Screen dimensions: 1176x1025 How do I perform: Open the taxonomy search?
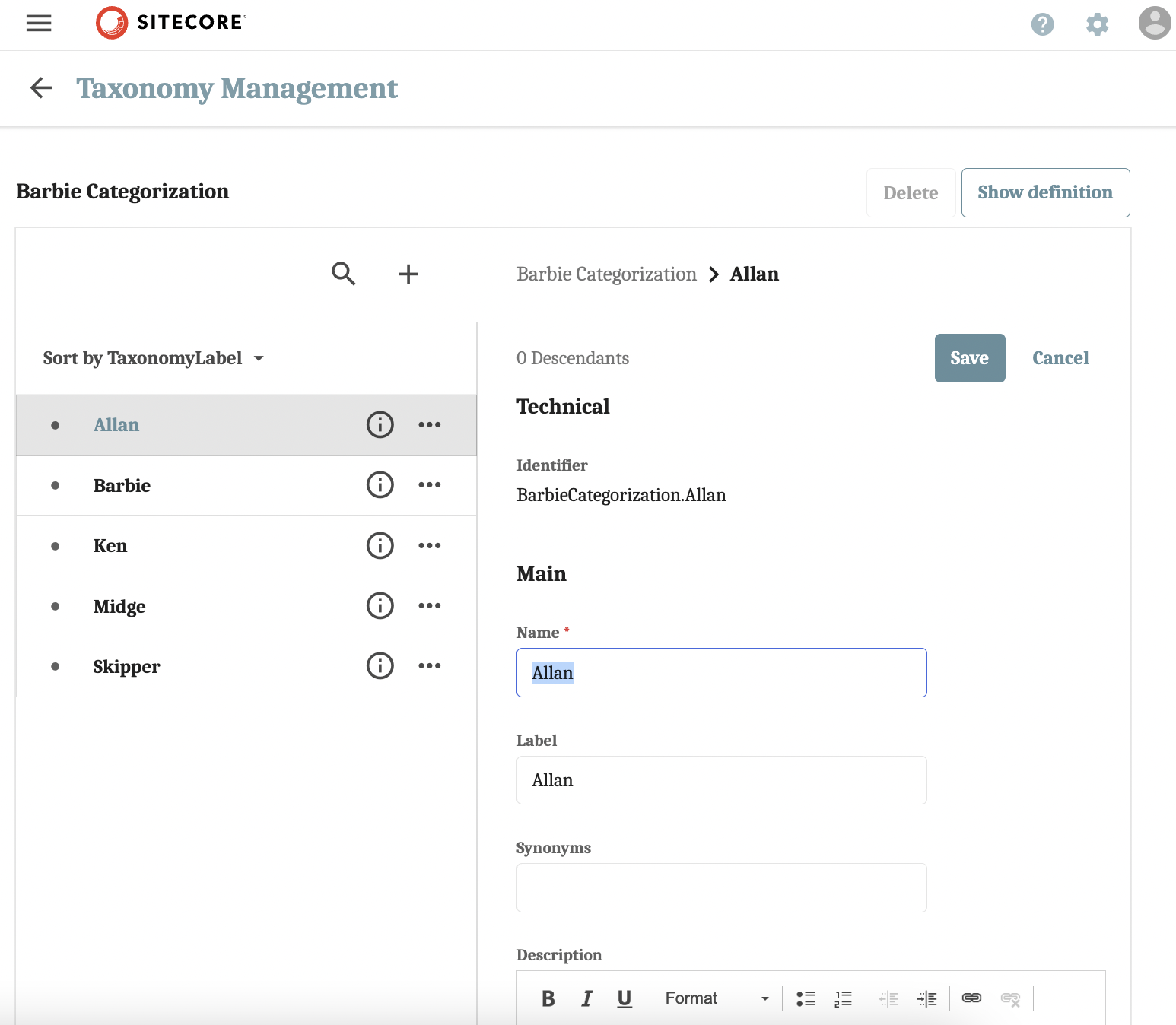343,274
